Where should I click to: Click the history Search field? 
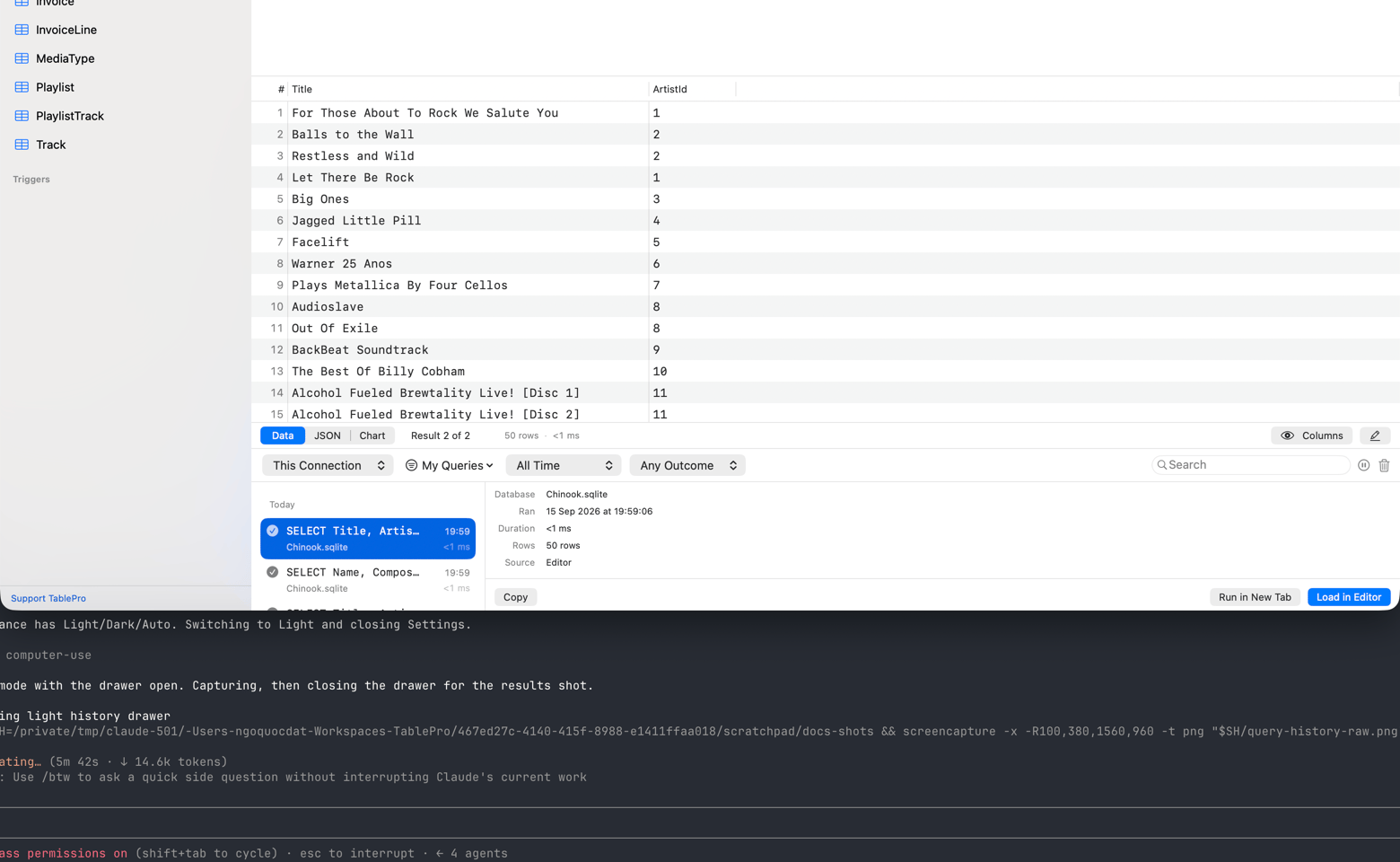pos(1251,465)
